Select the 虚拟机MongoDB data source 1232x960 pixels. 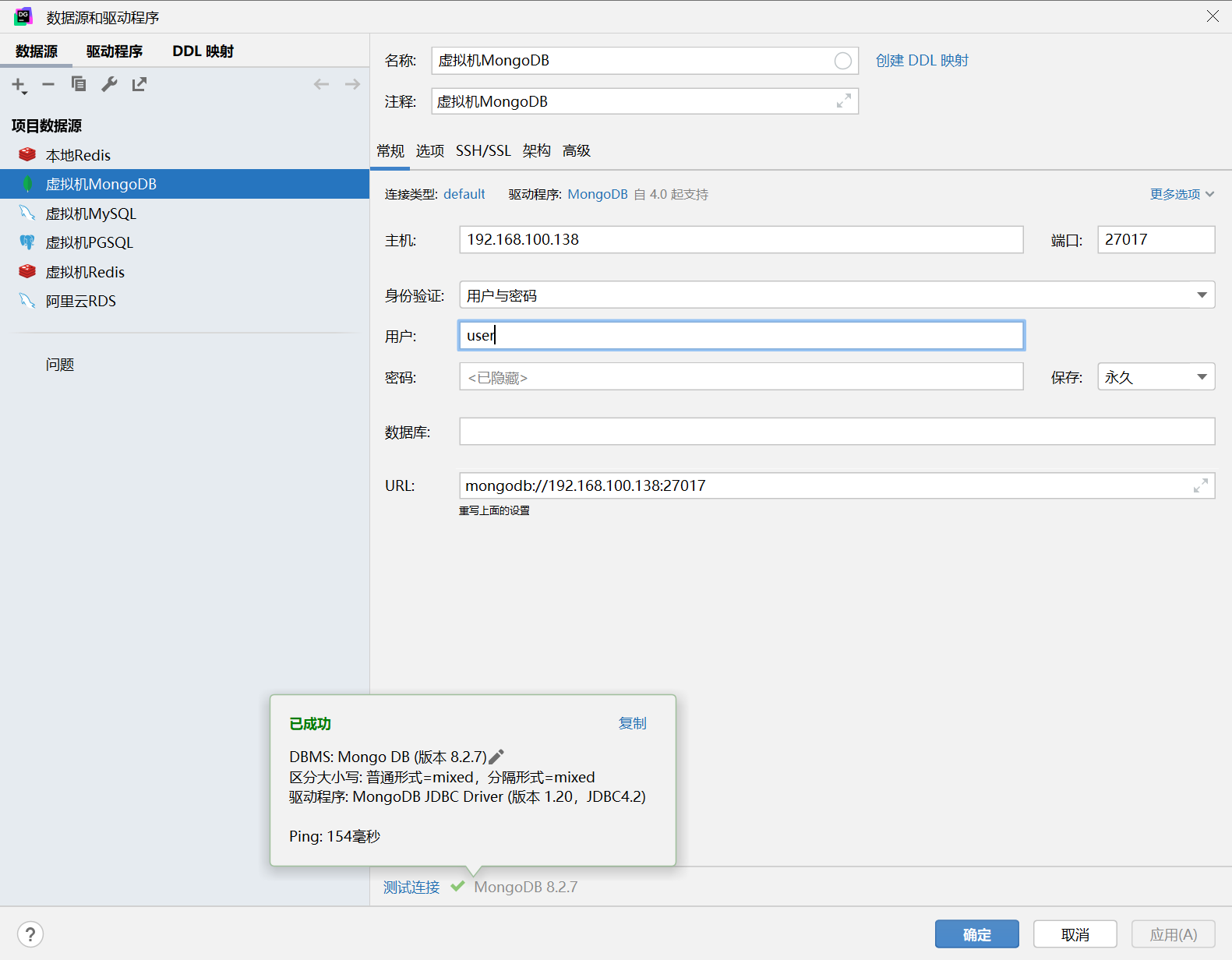click(x=185, y=184)
